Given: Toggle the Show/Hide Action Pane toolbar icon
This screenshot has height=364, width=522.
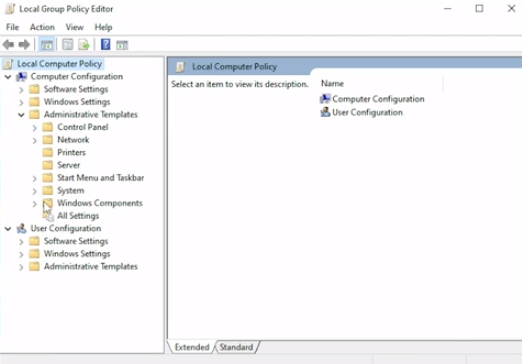Looking at the screenshot, I should point(122,45).
